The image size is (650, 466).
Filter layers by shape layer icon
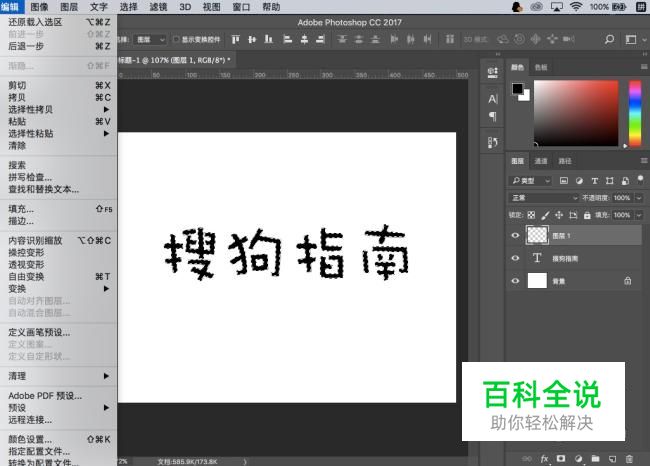pos(609,181)
